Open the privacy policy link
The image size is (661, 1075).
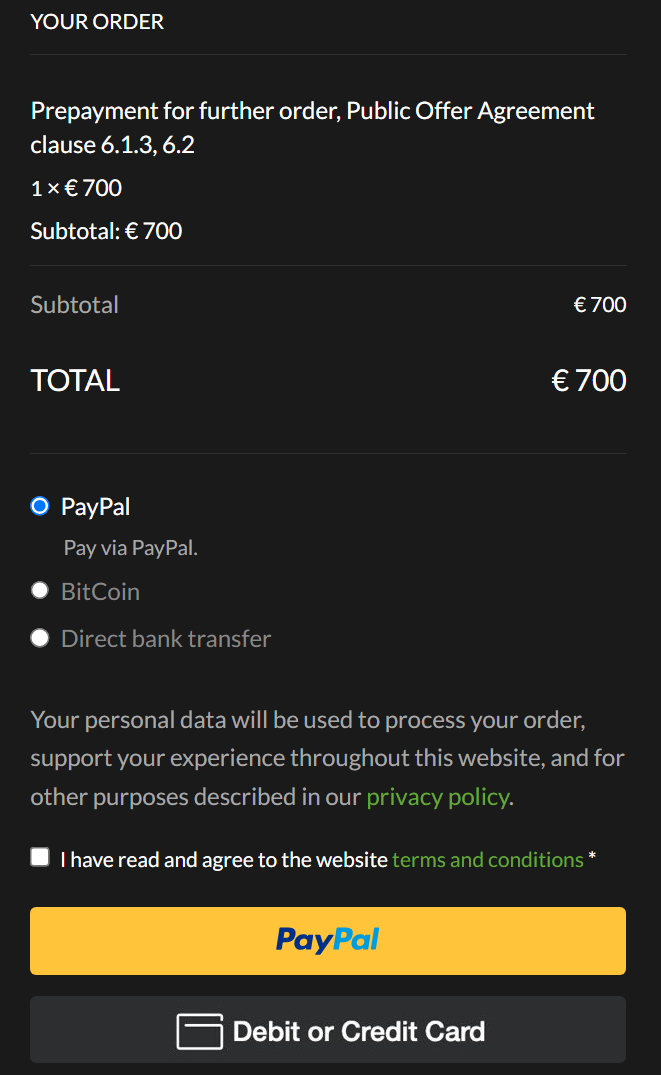click(x=438, y=797)
